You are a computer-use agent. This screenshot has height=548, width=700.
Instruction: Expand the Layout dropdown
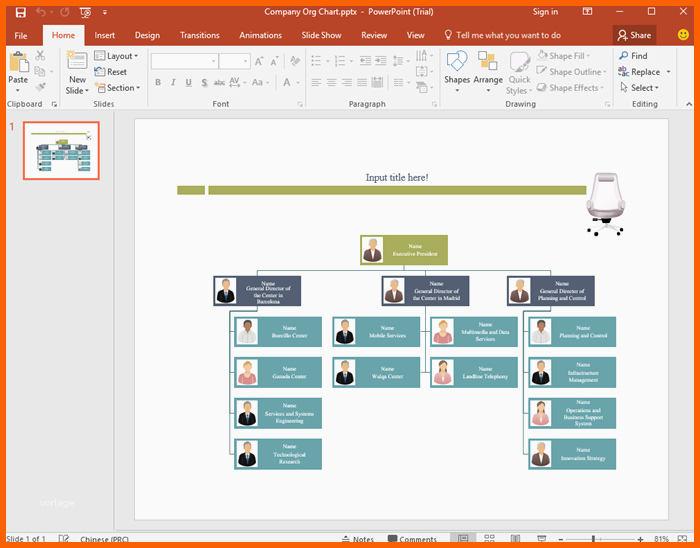point(119,56)
